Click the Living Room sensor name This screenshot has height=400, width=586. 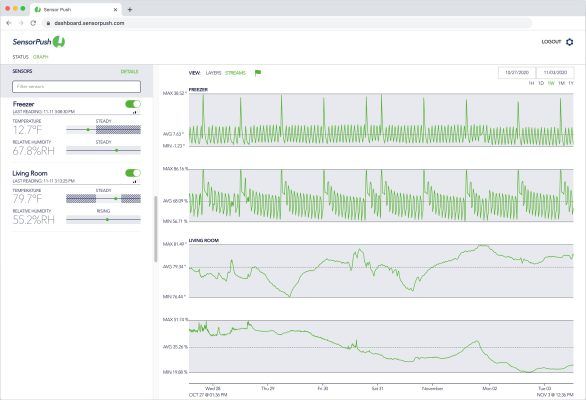30,173
